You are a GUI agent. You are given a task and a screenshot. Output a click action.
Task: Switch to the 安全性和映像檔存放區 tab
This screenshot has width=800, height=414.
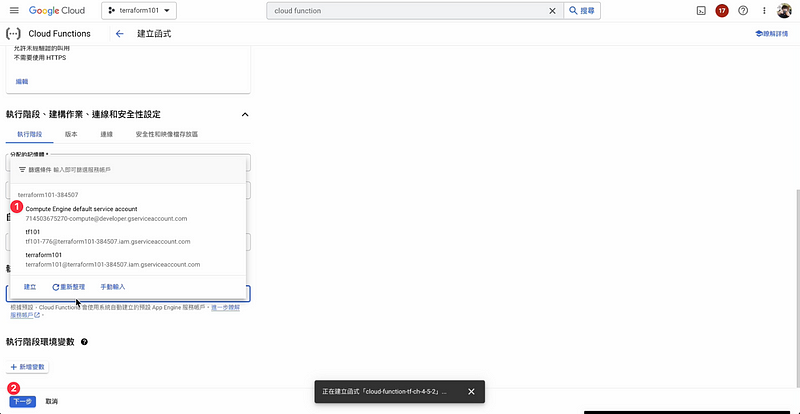[167, 134]
